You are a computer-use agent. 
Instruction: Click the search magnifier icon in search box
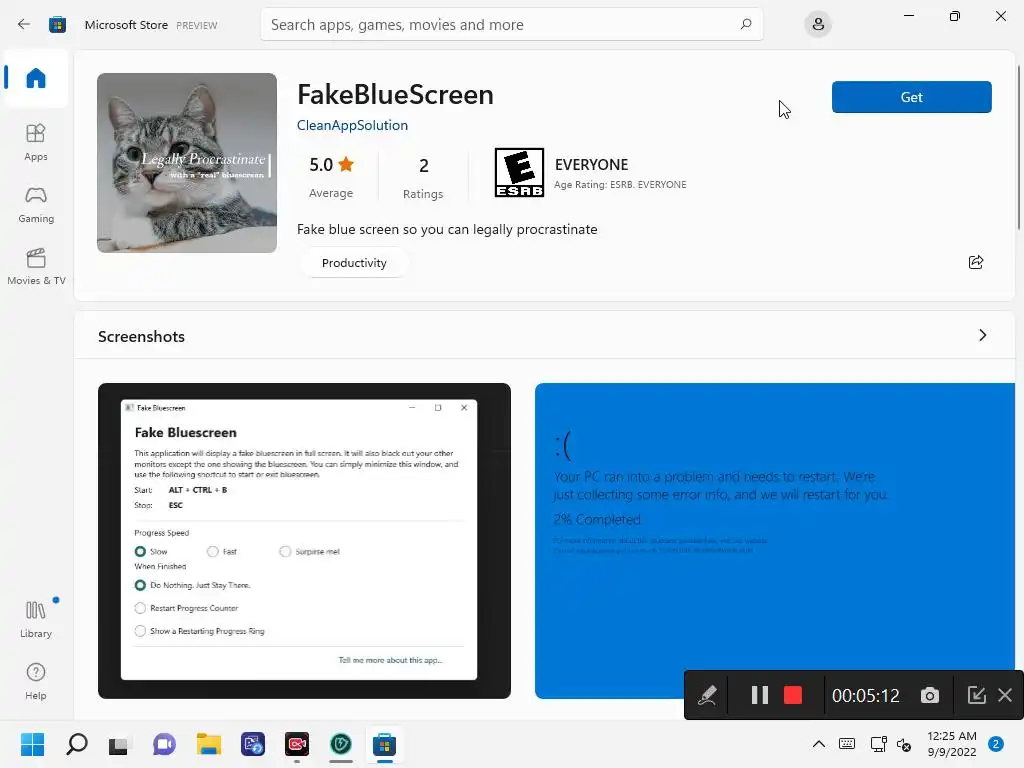[746, 24]
